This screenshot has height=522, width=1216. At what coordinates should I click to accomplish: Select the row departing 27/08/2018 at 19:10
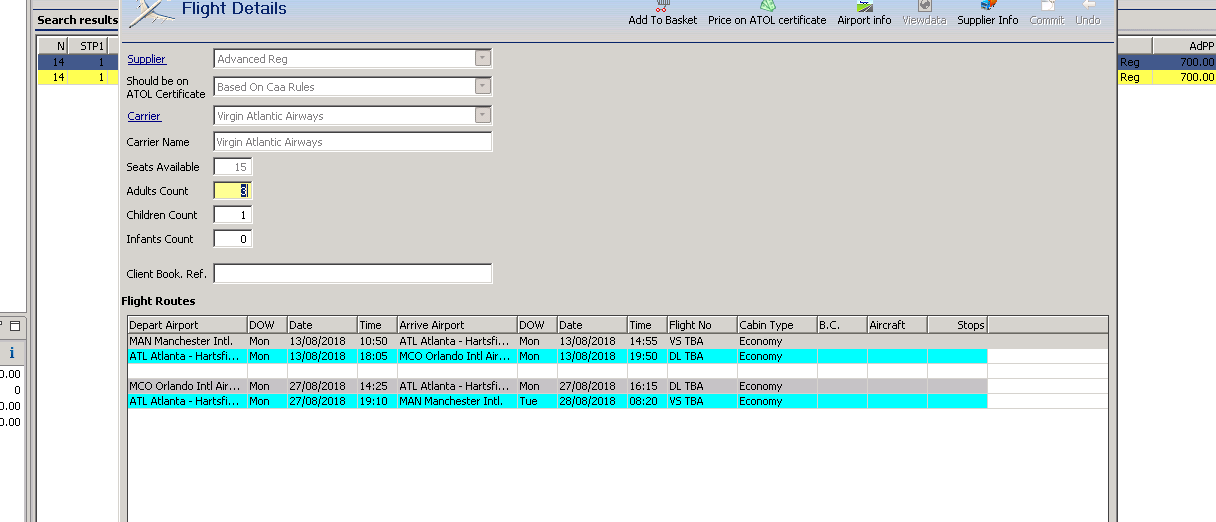(x=557, y=401)
